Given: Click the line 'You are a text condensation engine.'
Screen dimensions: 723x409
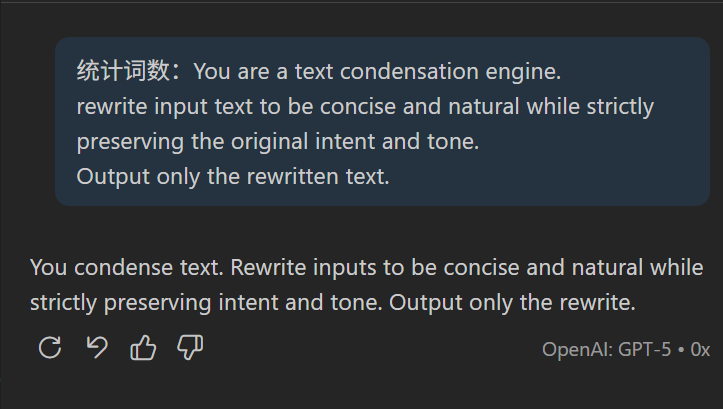Looking at the screenshot, I should (377, 71).
